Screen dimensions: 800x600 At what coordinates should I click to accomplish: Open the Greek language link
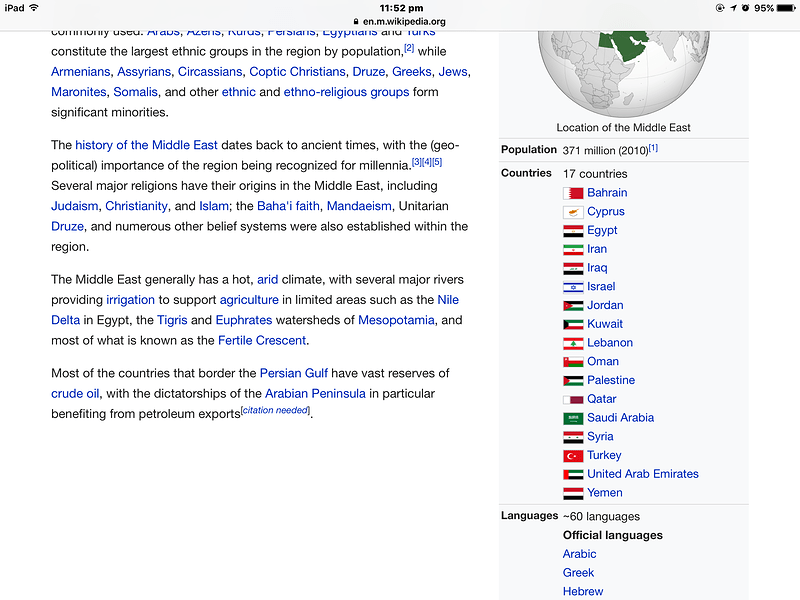579,573
